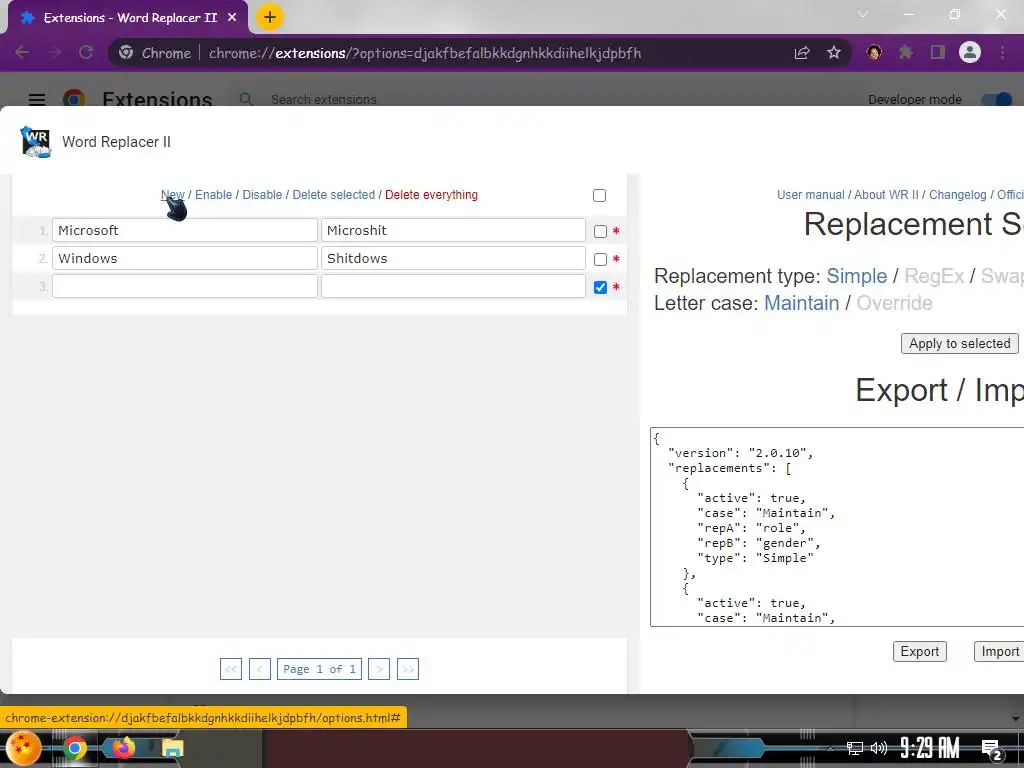Toggle the Chrome side panel icon

coord(937,53)
